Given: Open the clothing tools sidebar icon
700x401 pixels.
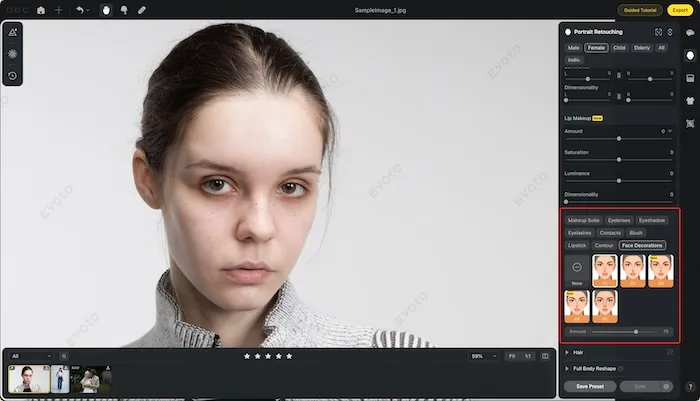Looking at the screenshot, I should [x=690, y=100].
